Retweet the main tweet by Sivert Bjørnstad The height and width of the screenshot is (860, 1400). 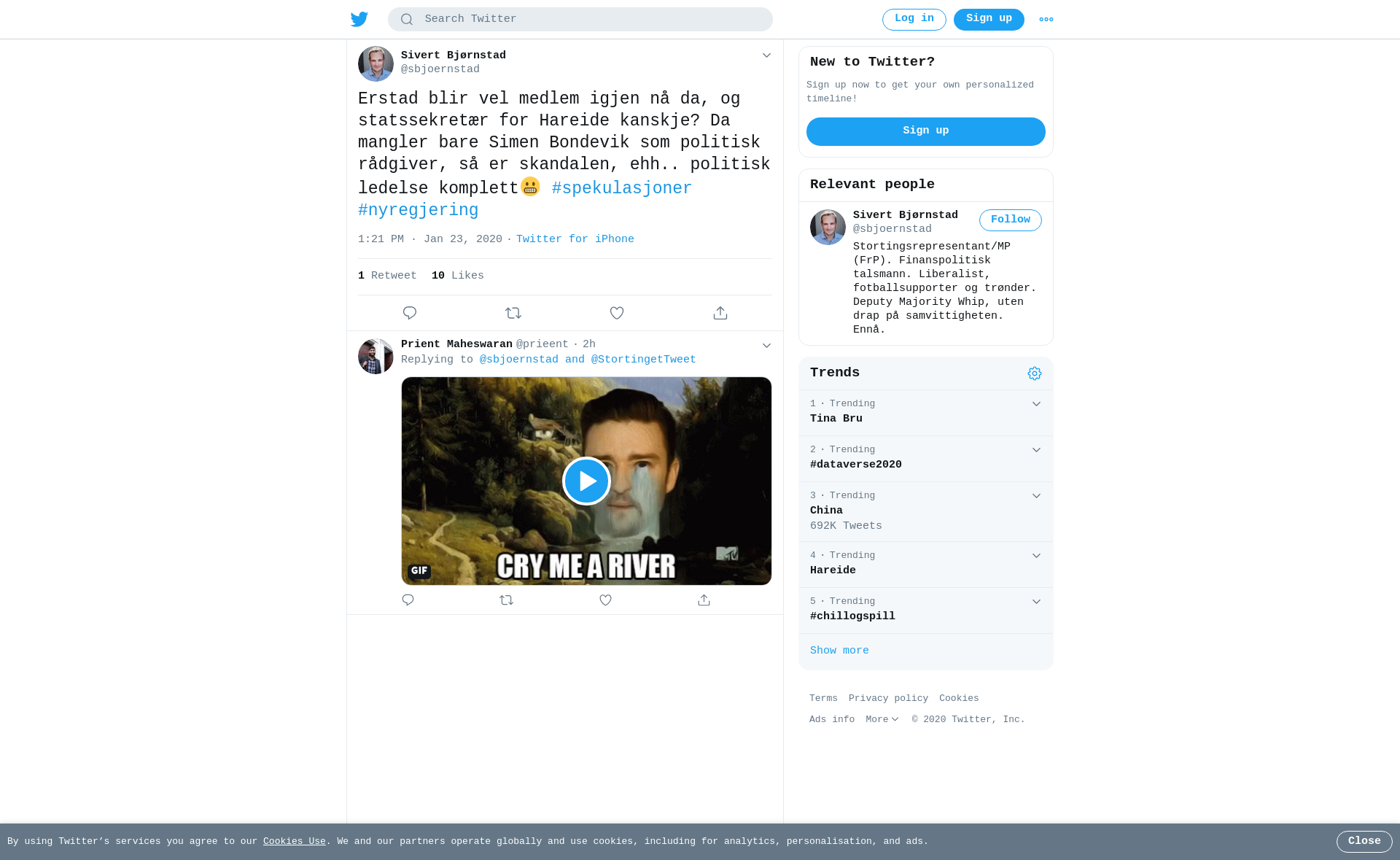513,313
